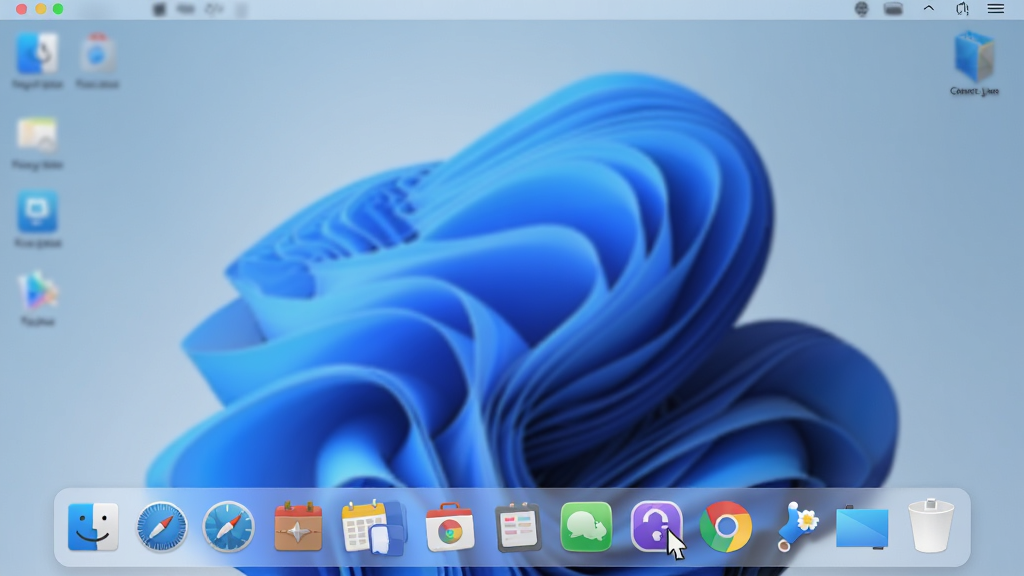Open the blue cube icon at top-right desktop

click(974, 57)
